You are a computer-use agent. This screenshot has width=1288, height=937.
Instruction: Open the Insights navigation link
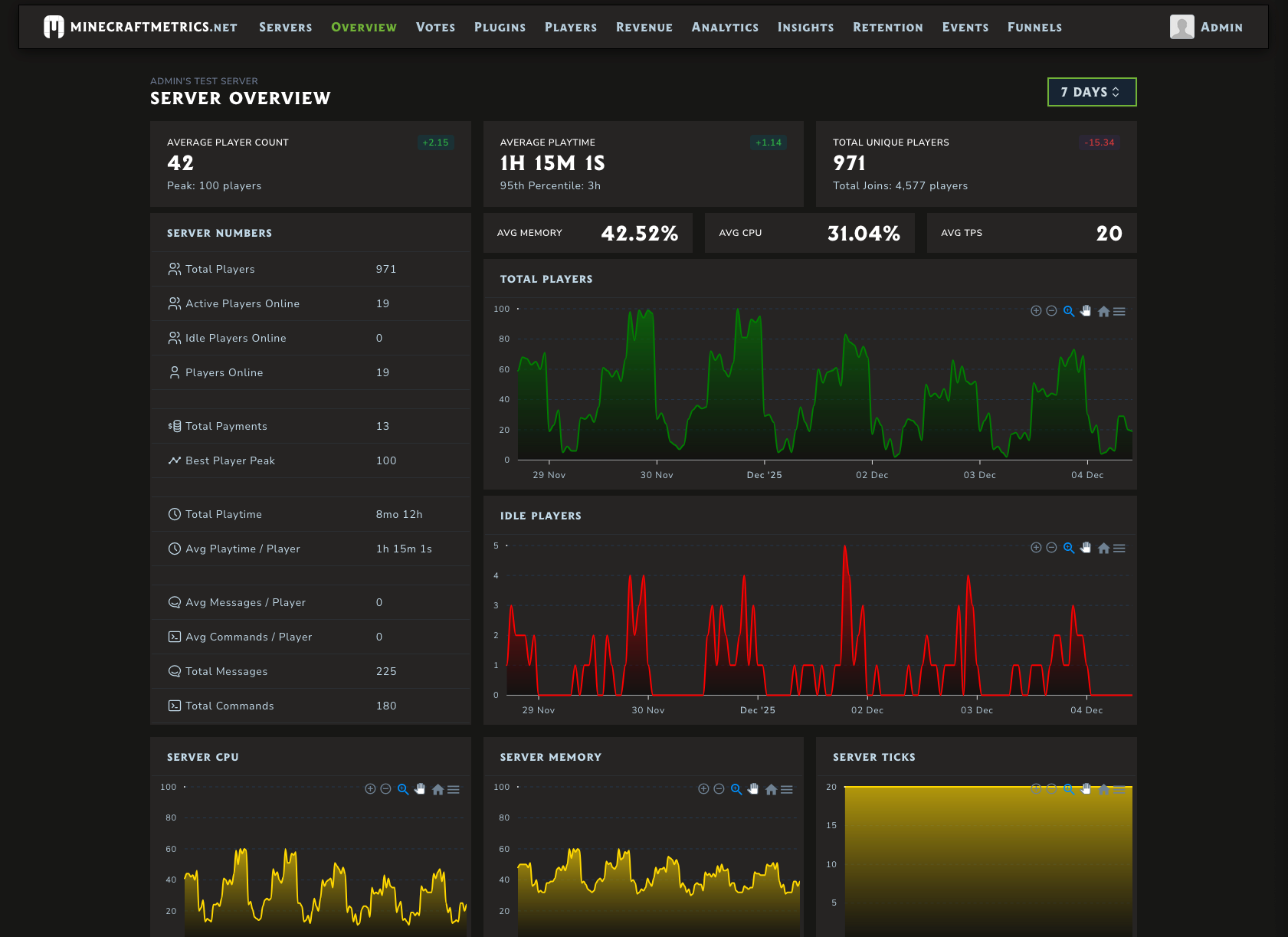click(805, 27)
